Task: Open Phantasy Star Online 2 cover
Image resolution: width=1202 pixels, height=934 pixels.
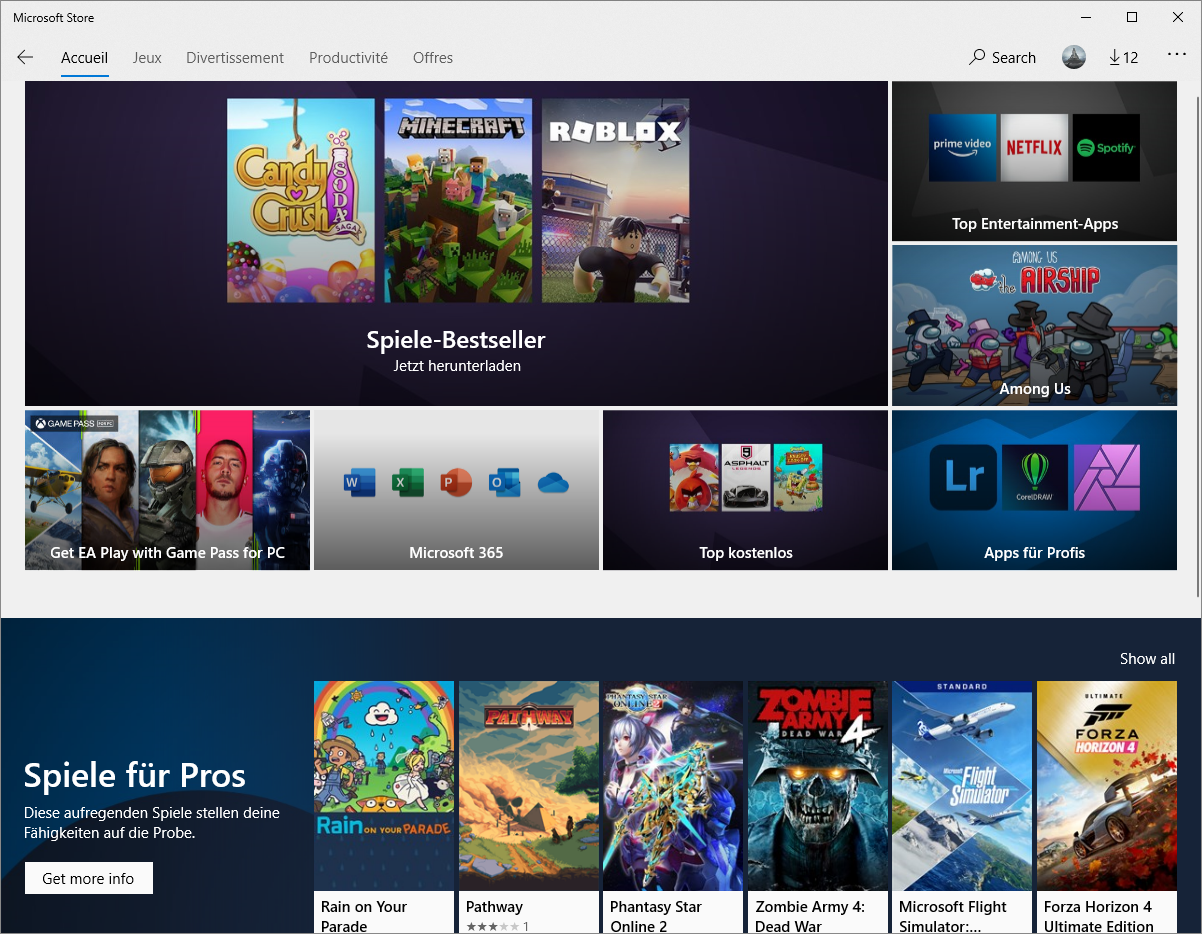Action: (673, 786)
